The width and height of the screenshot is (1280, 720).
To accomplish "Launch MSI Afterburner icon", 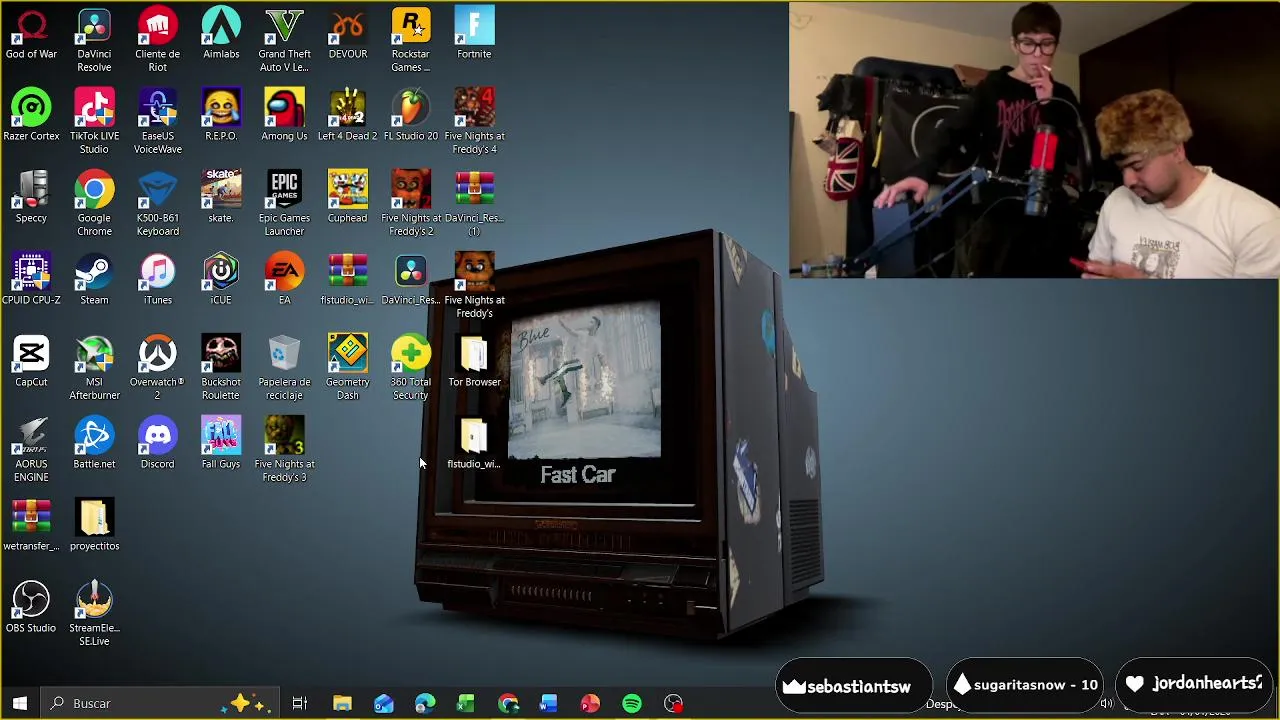I will (x=94, y=368).
